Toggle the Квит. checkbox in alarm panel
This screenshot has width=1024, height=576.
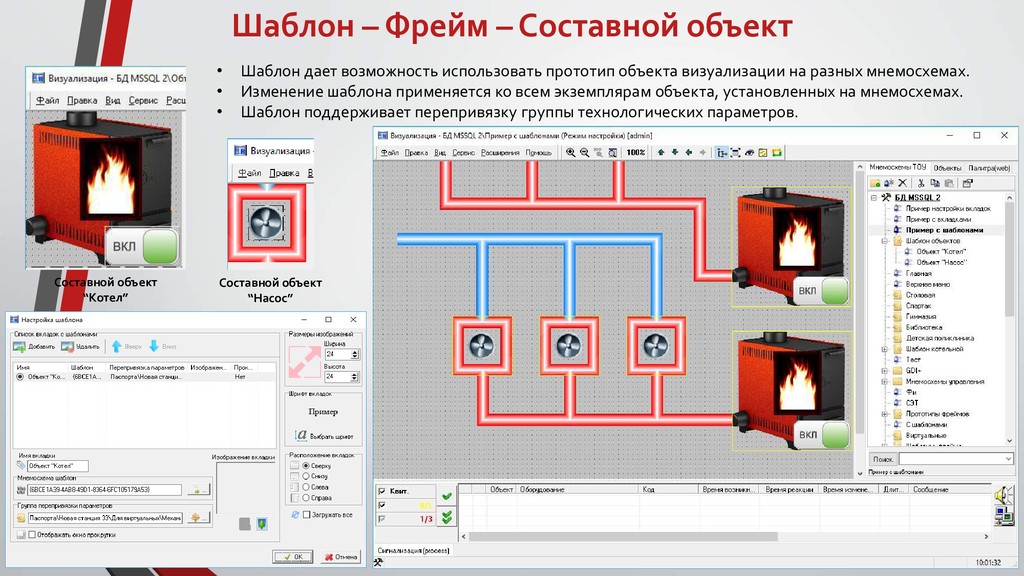pyautogui.click(x=382, y=490)
